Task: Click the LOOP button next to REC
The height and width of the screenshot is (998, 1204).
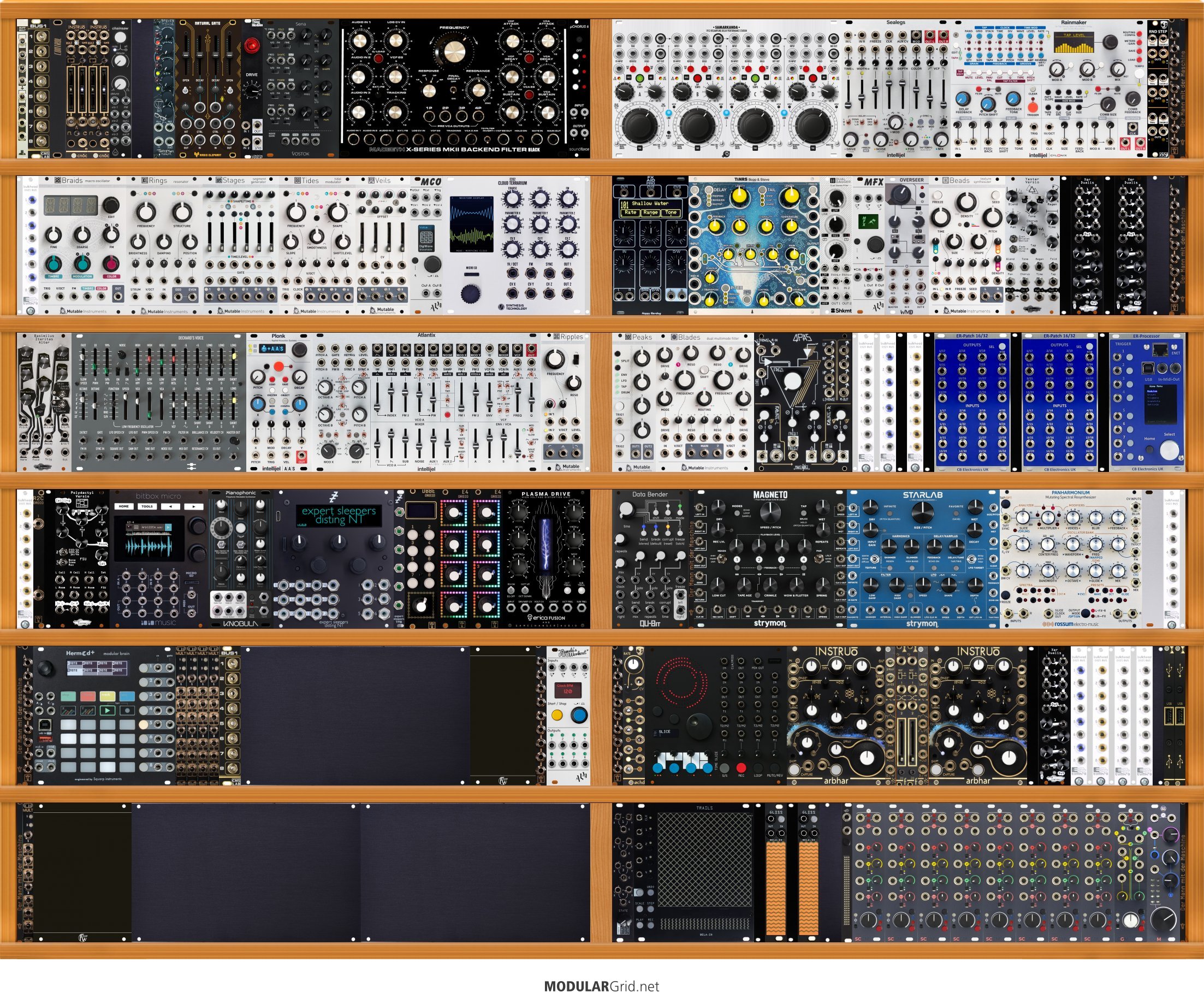Action: [758, 767]
